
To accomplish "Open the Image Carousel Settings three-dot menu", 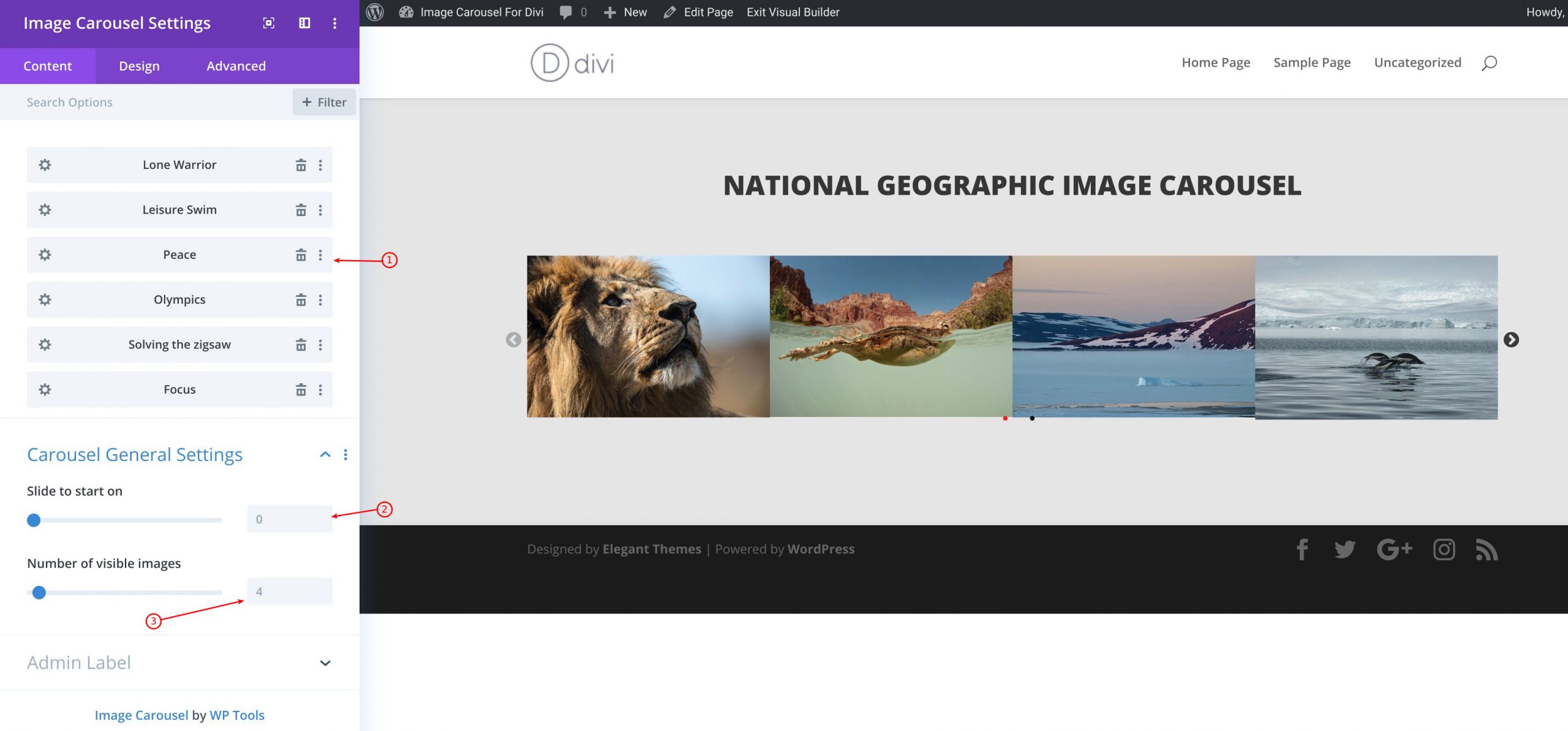I will [x=334, y=23].
